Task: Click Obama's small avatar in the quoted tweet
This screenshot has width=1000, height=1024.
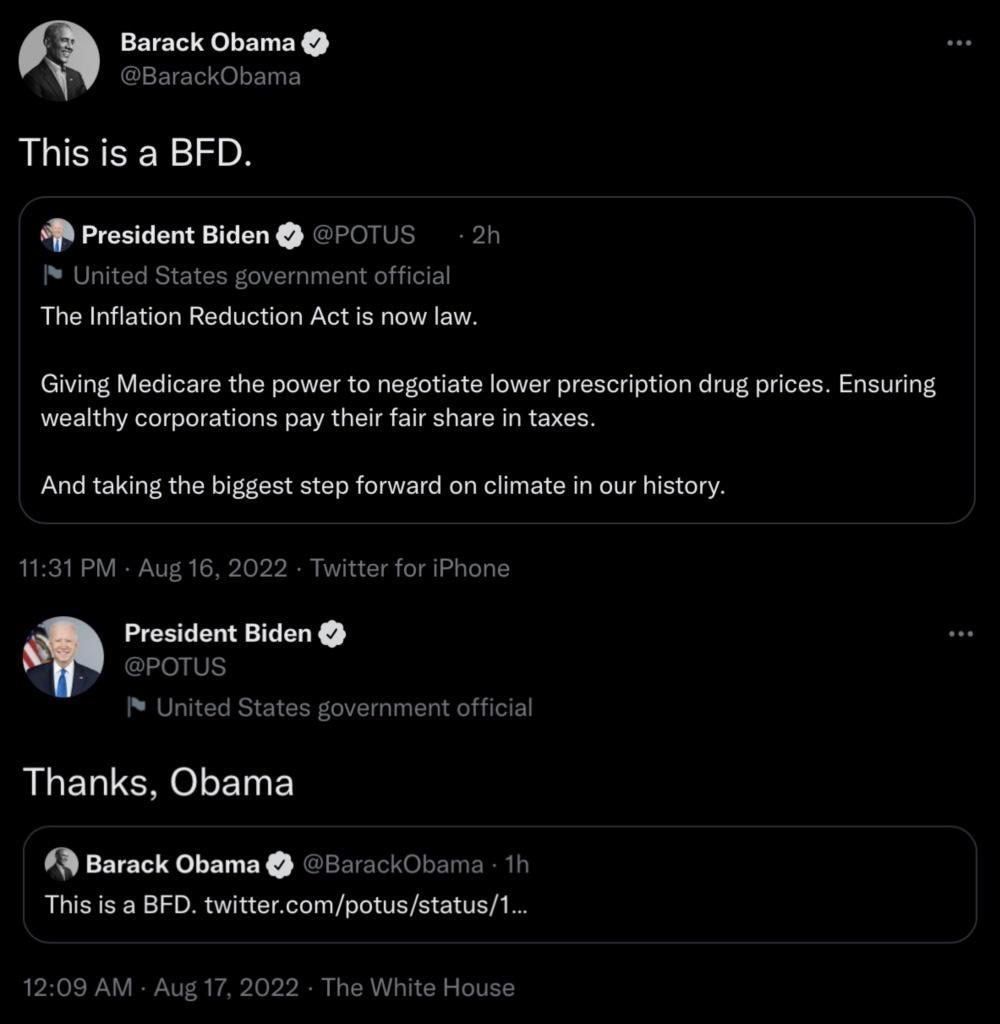Action: click(x=62, y=864)
